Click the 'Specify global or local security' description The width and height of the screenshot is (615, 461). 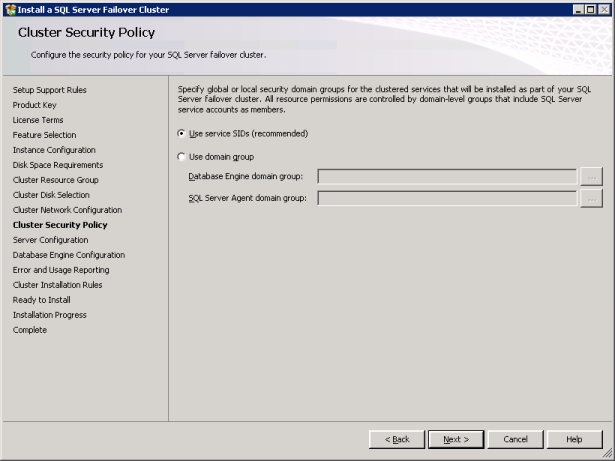pyautogui.click(x=384, y=99)
